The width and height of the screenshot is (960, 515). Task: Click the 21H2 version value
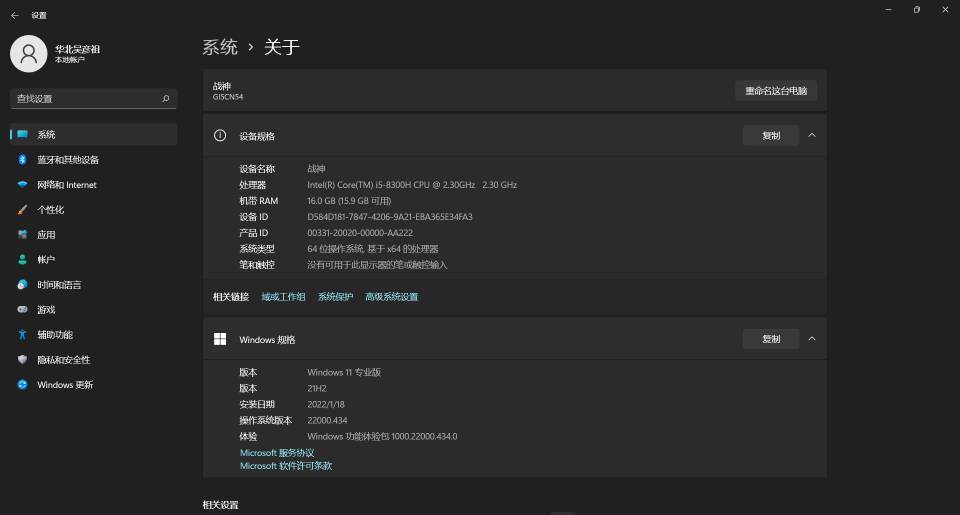(317, 388)
